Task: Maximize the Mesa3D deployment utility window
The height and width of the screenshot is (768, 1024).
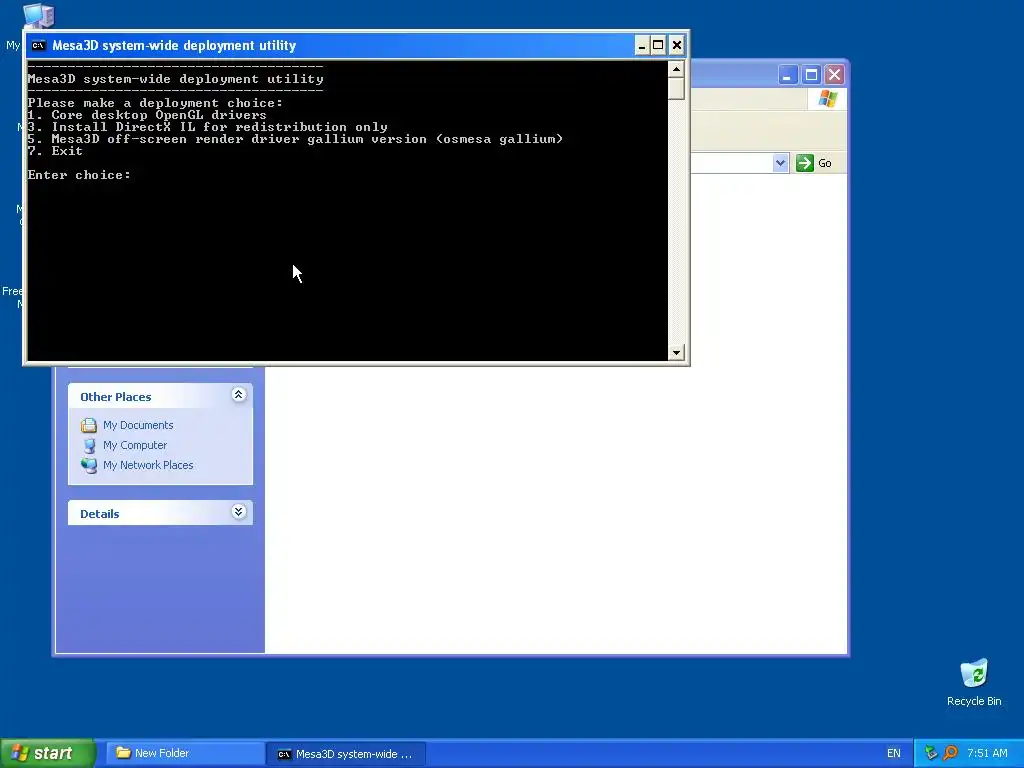Action: click(x=658, y=45)
